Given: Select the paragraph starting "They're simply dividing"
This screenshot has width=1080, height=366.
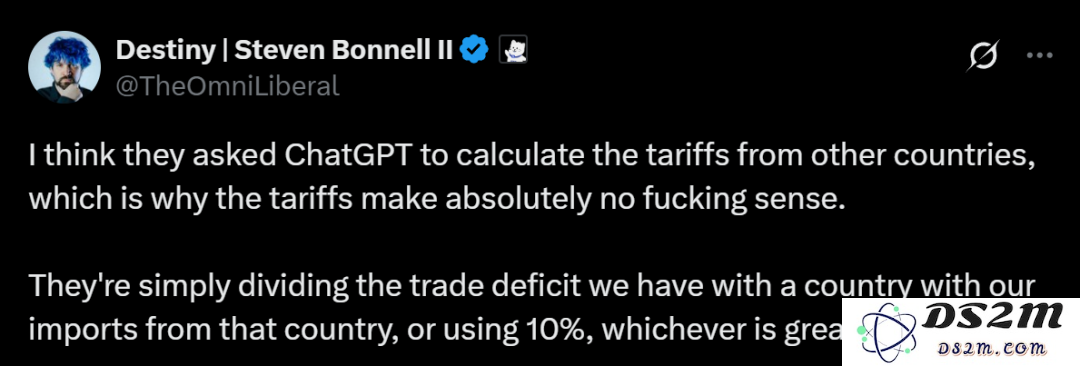Looking at the screenshot, I should [x=532, y=309].
